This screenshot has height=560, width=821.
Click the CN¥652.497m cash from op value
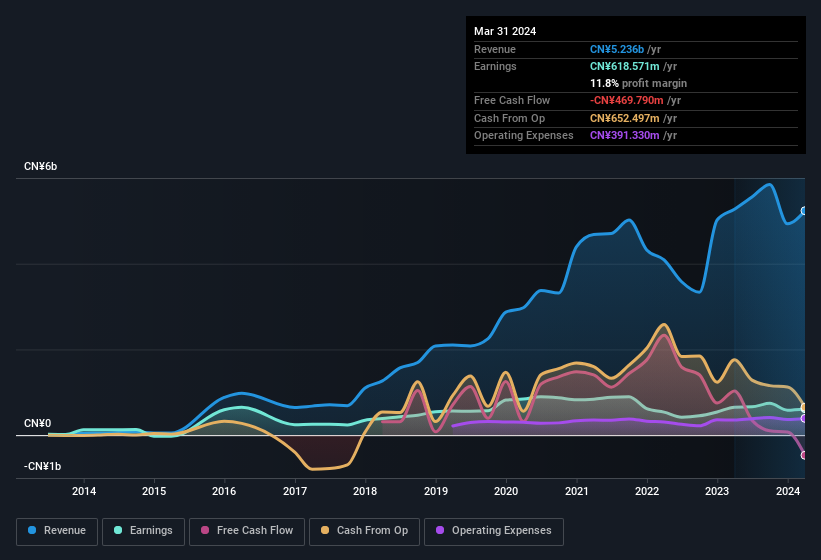(x=625, y=118)
